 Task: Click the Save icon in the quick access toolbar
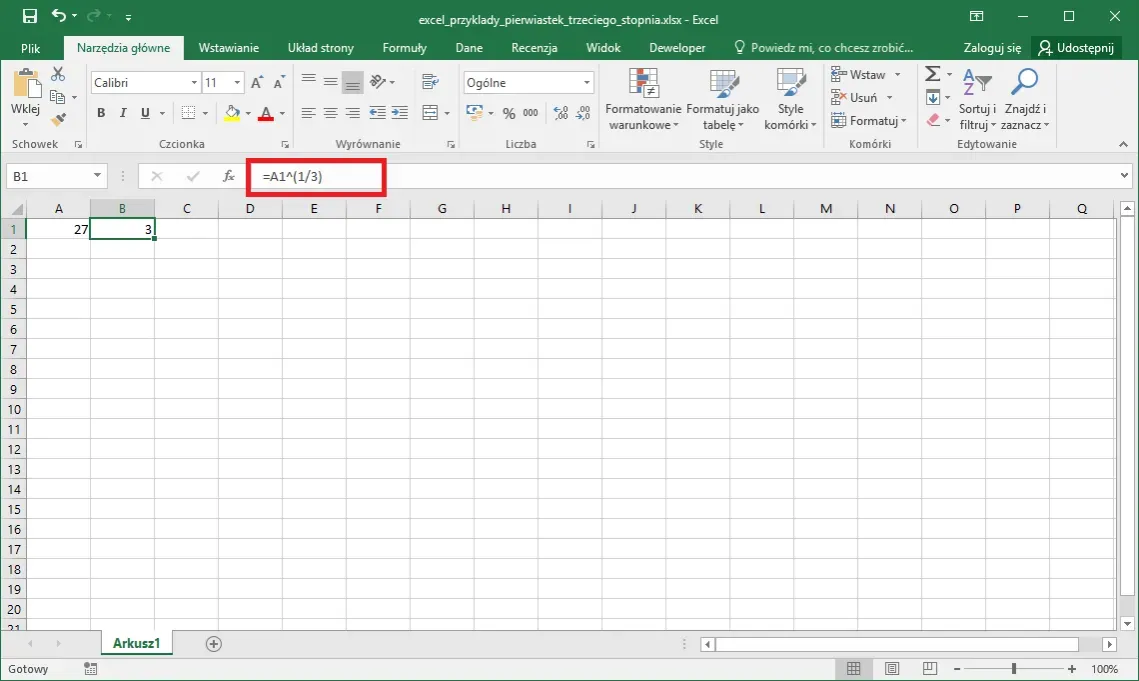tap(30, 17)
